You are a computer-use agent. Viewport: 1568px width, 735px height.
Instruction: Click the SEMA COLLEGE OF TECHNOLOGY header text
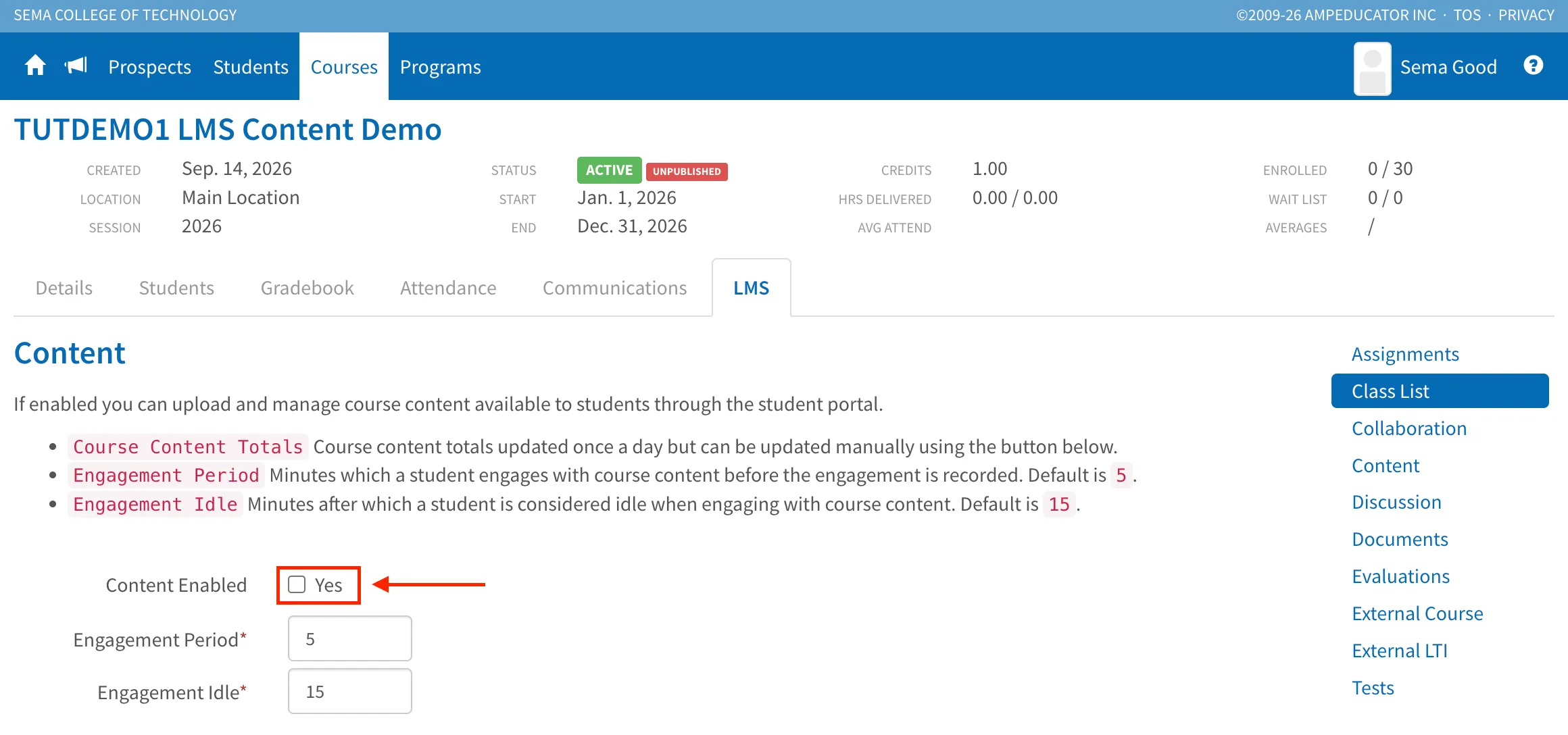[125, 15]
